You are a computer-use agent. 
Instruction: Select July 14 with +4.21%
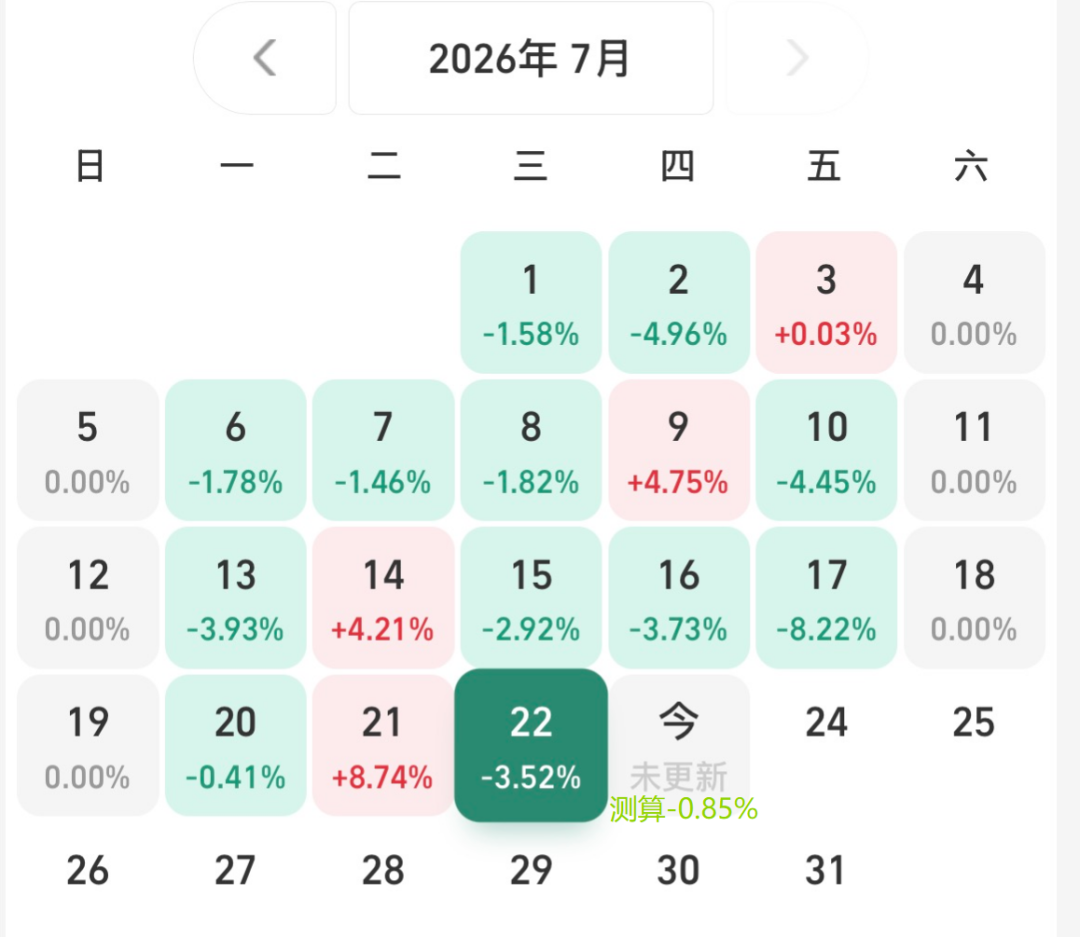click(384, 598)
